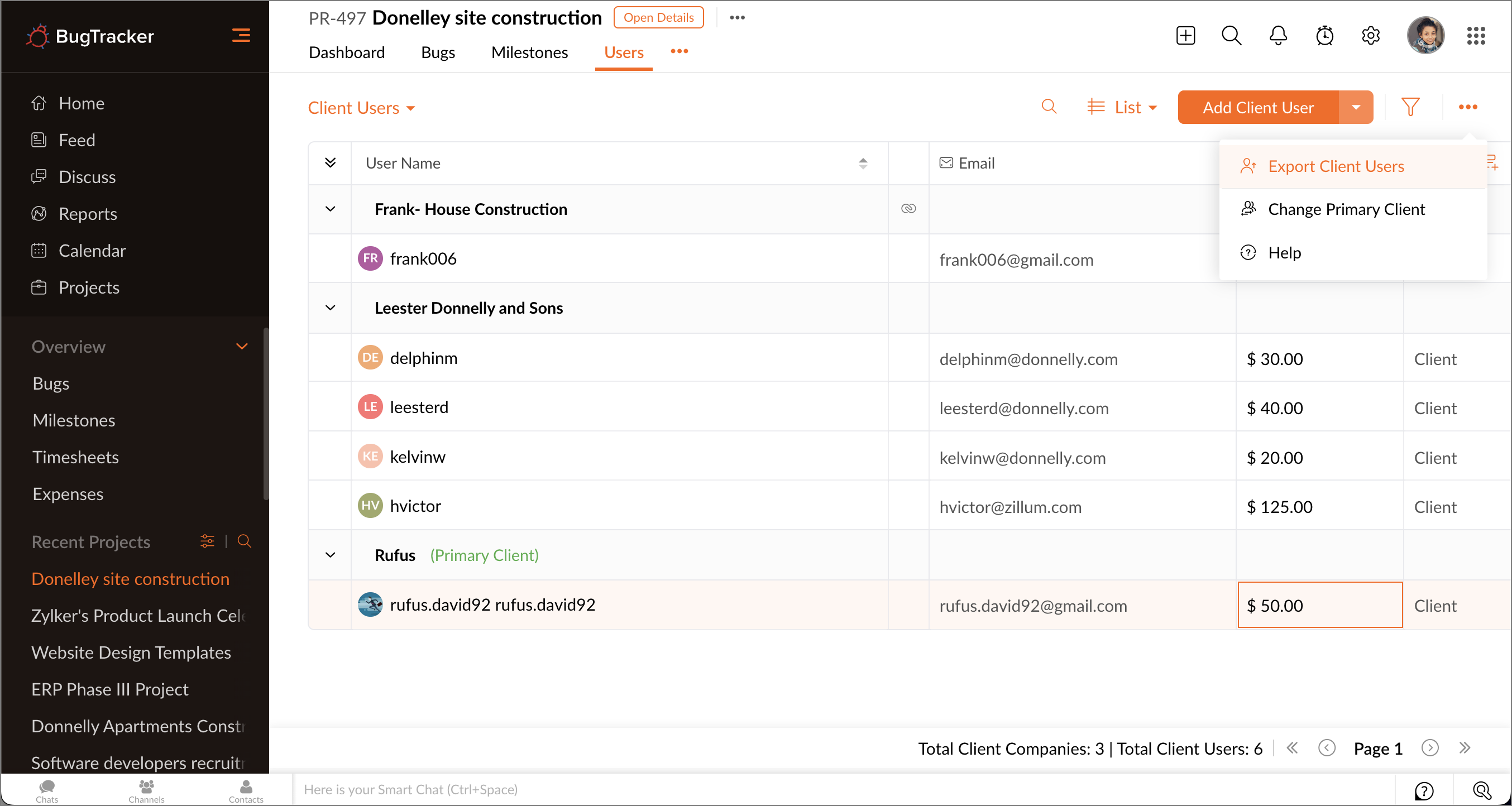Image resolution: width=1512 pixels, height=806 pixels.
Task: Toggle sidebar with hamburger menu icon
Action: pyautogui.click(x=241, y=36)
